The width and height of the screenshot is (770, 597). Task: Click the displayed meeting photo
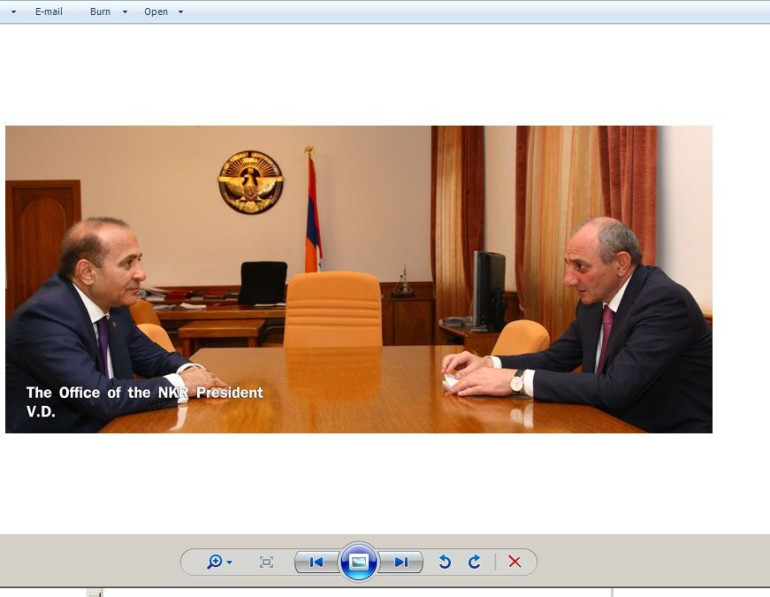(x=358, y=279)
